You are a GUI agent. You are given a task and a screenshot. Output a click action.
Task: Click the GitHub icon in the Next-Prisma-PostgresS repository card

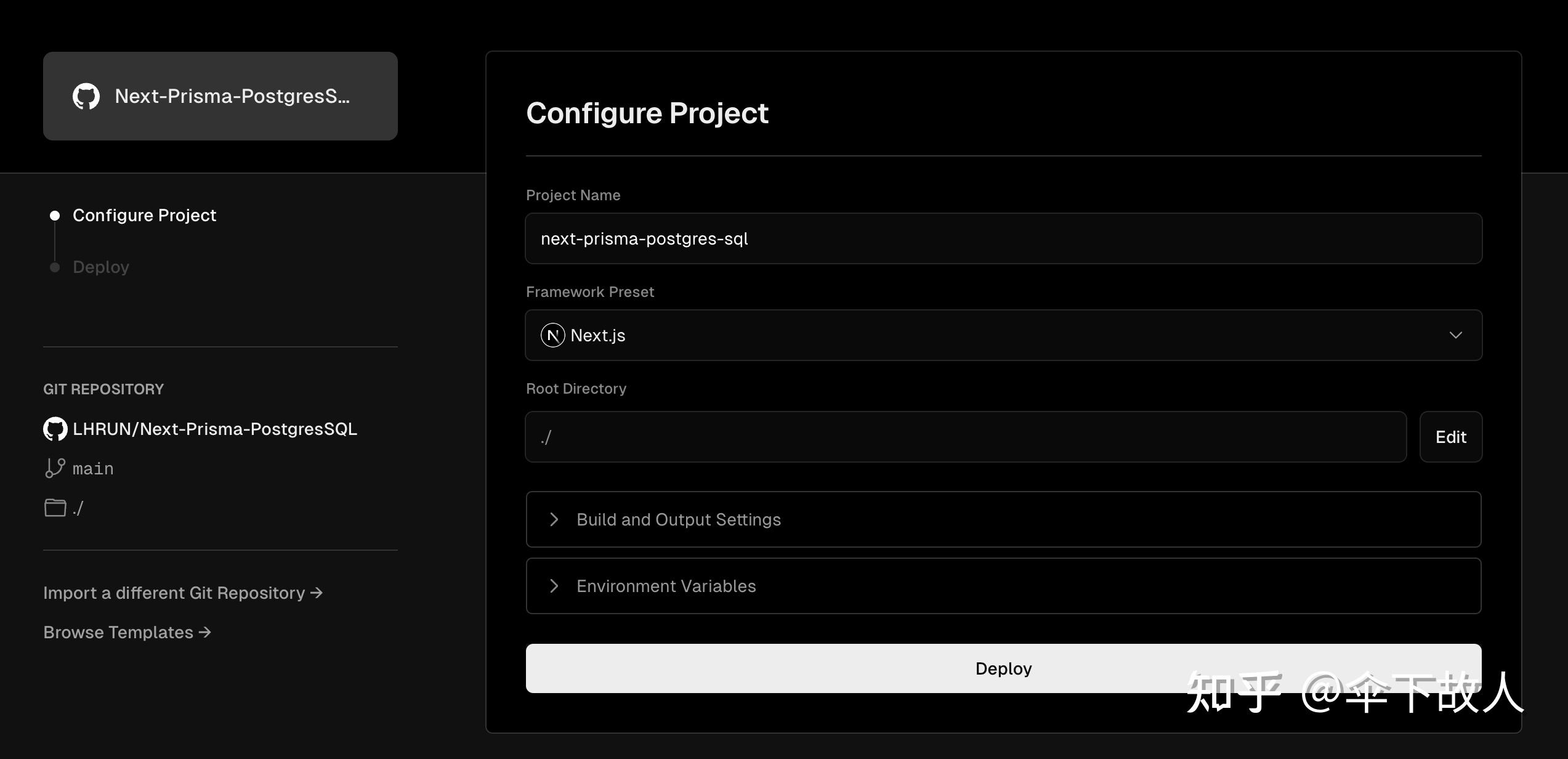click(x=86, y=96)
